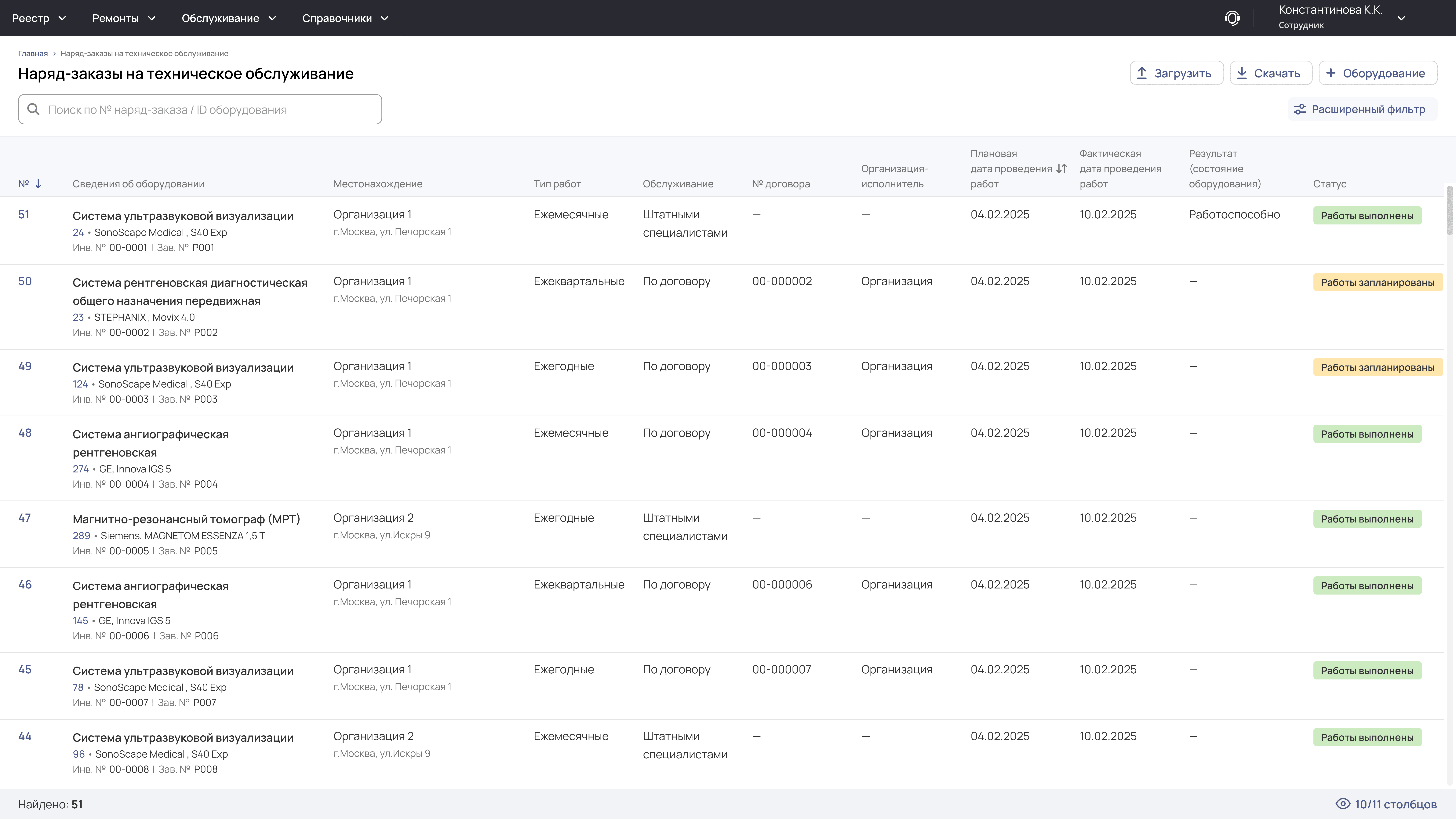1456x819 pixels.
Task: Expand the Реестр dropdown menu
Action: 38,18
